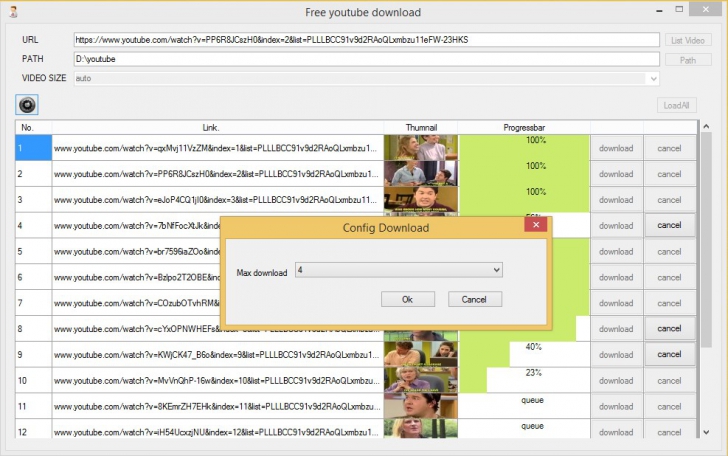Click cancel button for queued row 11

click(x=670, y=406)
